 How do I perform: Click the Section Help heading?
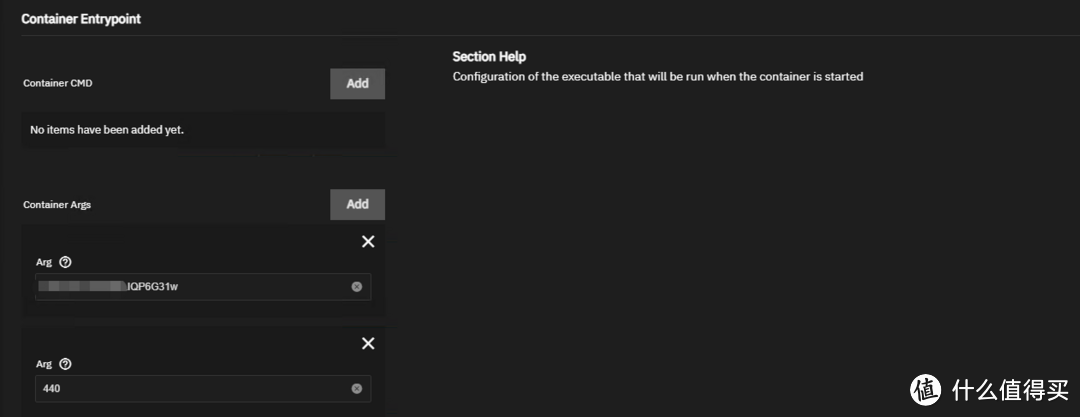click(x=489, y=57)
